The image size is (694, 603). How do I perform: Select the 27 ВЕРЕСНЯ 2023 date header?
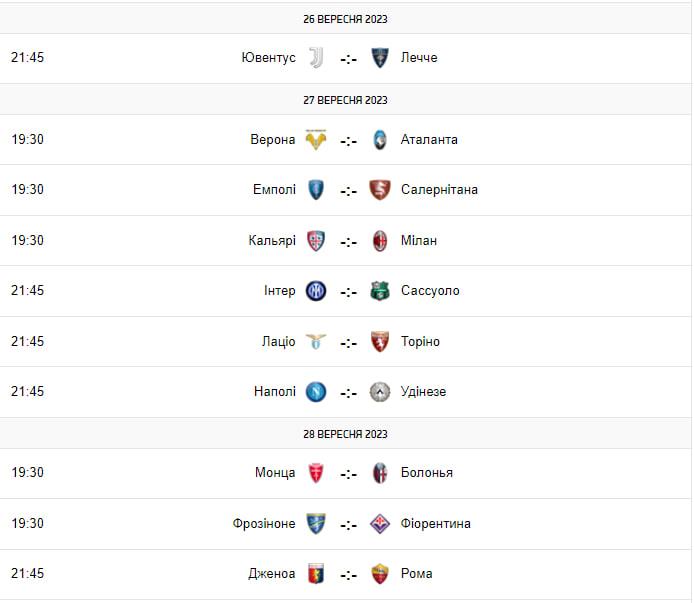pyautogui.click(x=345, y=100)
